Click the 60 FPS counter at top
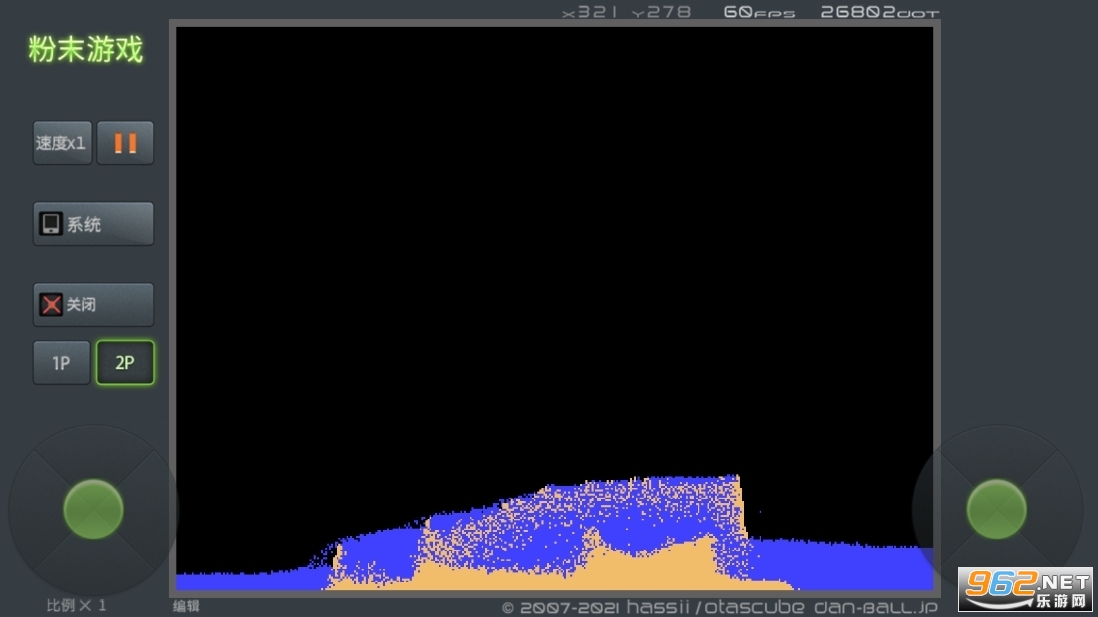The width and height of the screenshot is (1098, 617). tap(759, 13)
